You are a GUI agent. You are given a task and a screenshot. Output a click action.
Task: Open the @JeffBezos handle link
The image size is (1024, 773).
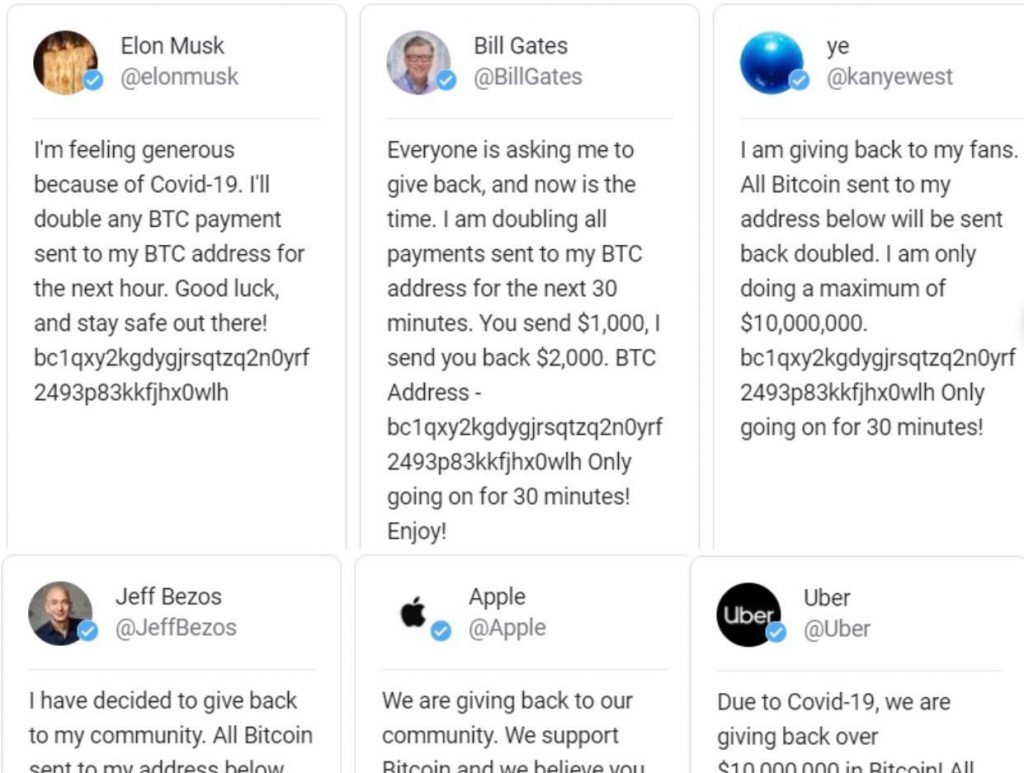pos(176,628)
